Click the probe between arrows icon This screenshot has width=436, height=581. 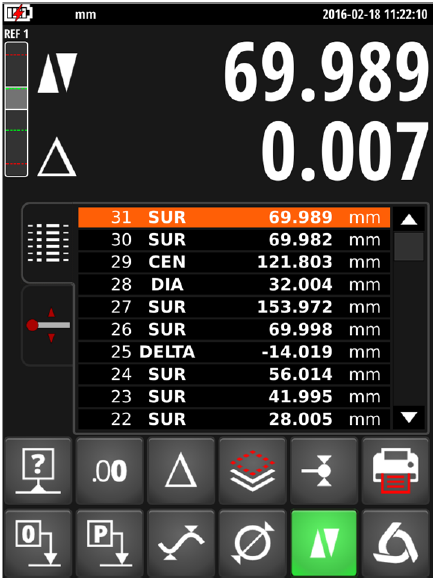324,471
